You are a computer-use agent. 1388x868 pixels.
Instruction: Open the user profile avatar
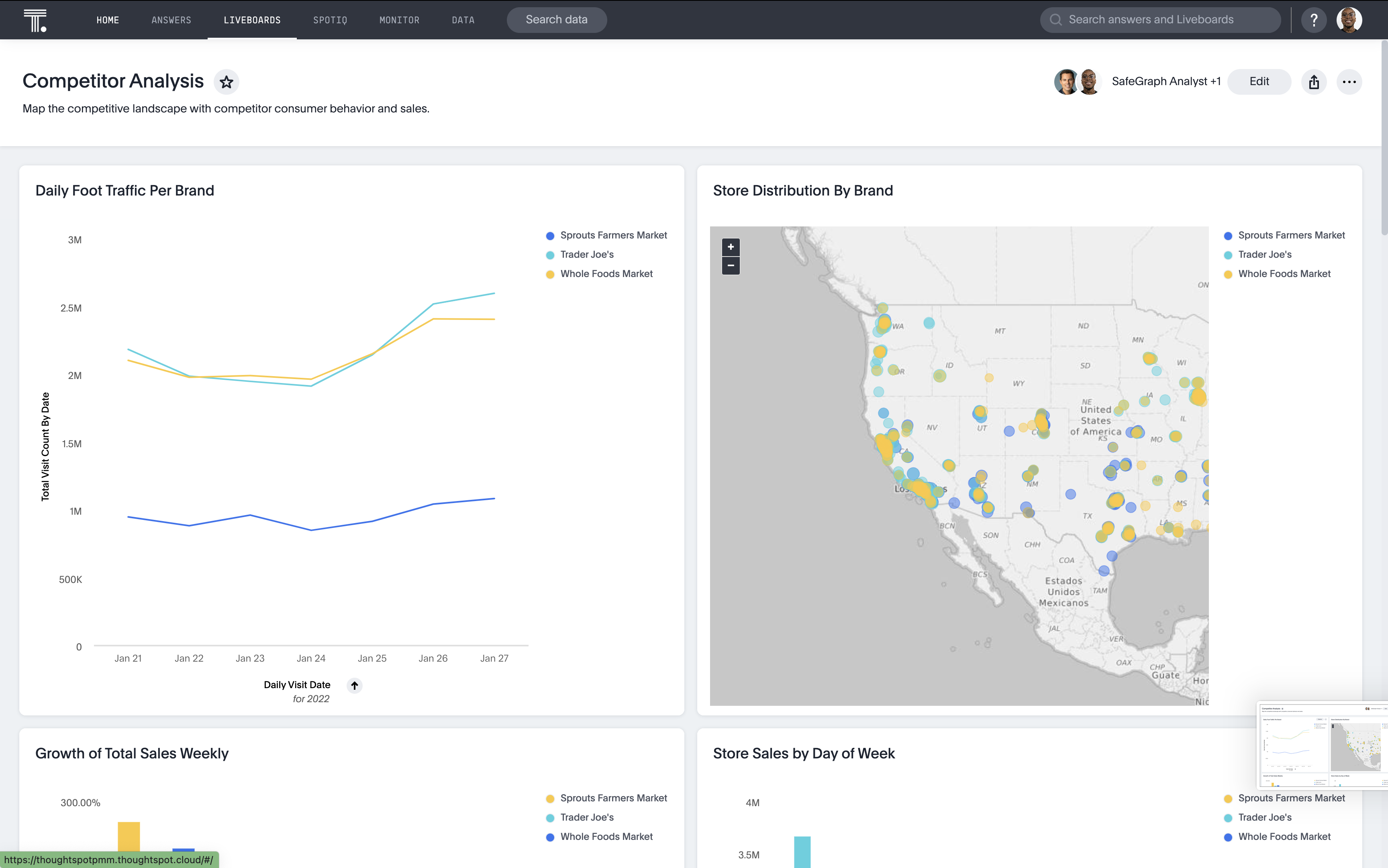pyautogui.click(x=1349, y=20)
